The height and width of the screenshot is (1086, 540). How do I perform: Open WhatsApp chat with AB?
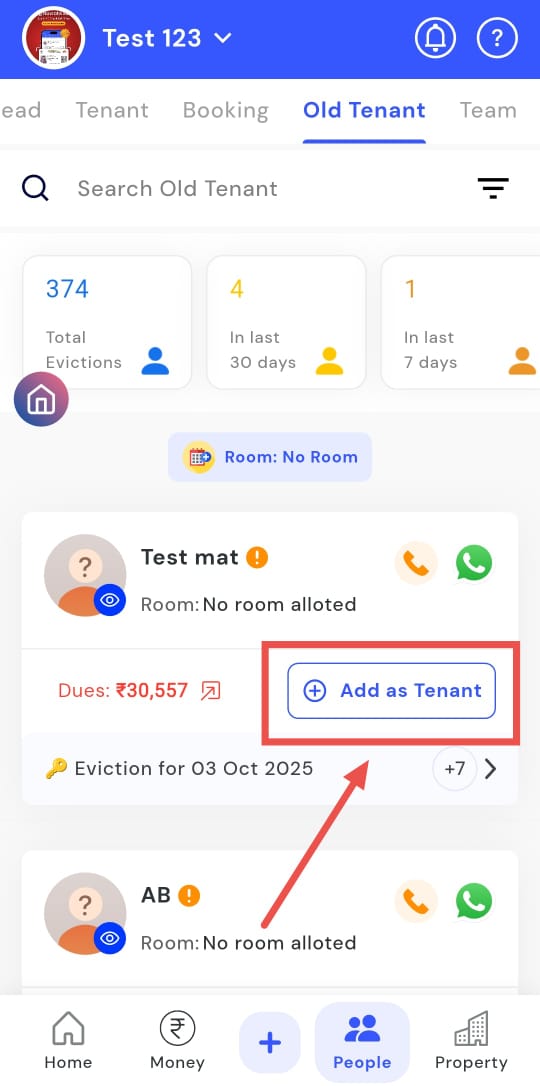474,902
